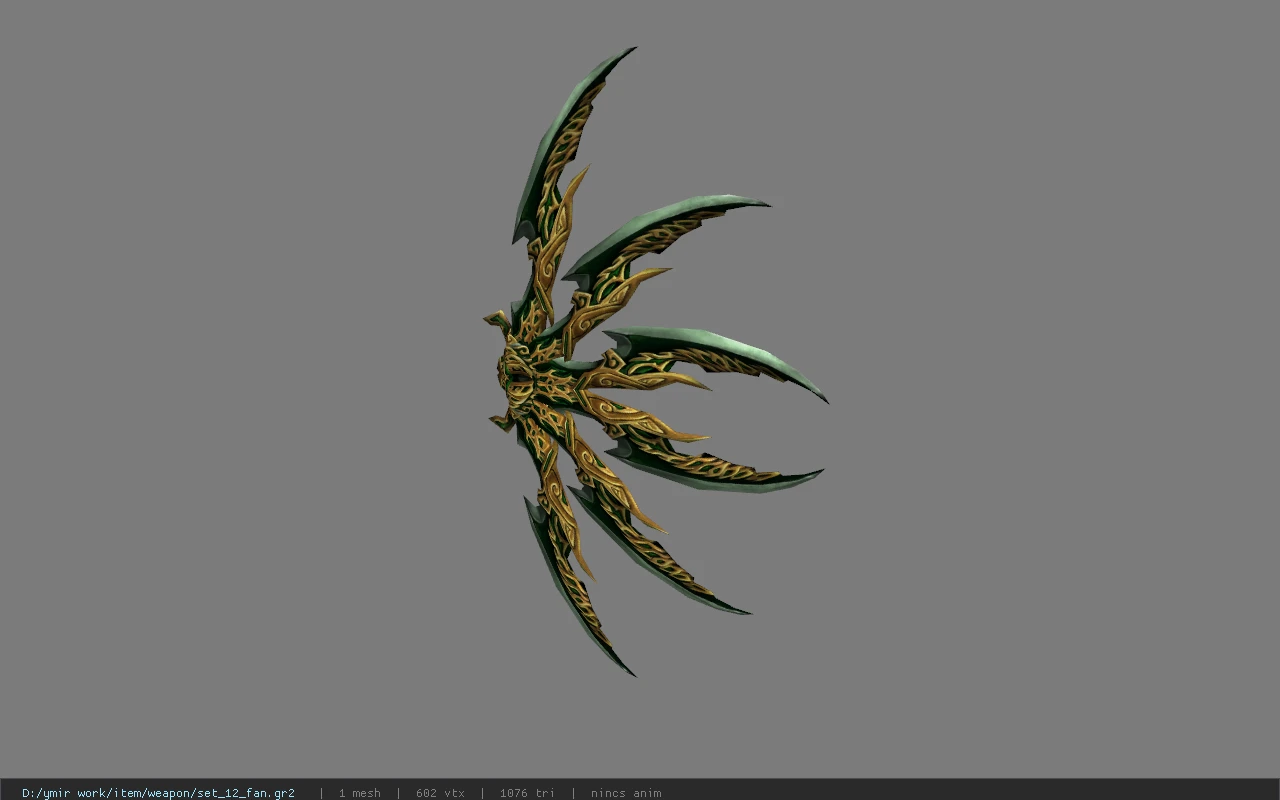
Task: Click the '1076 tri' triangle count
Action: pos(527,793)
